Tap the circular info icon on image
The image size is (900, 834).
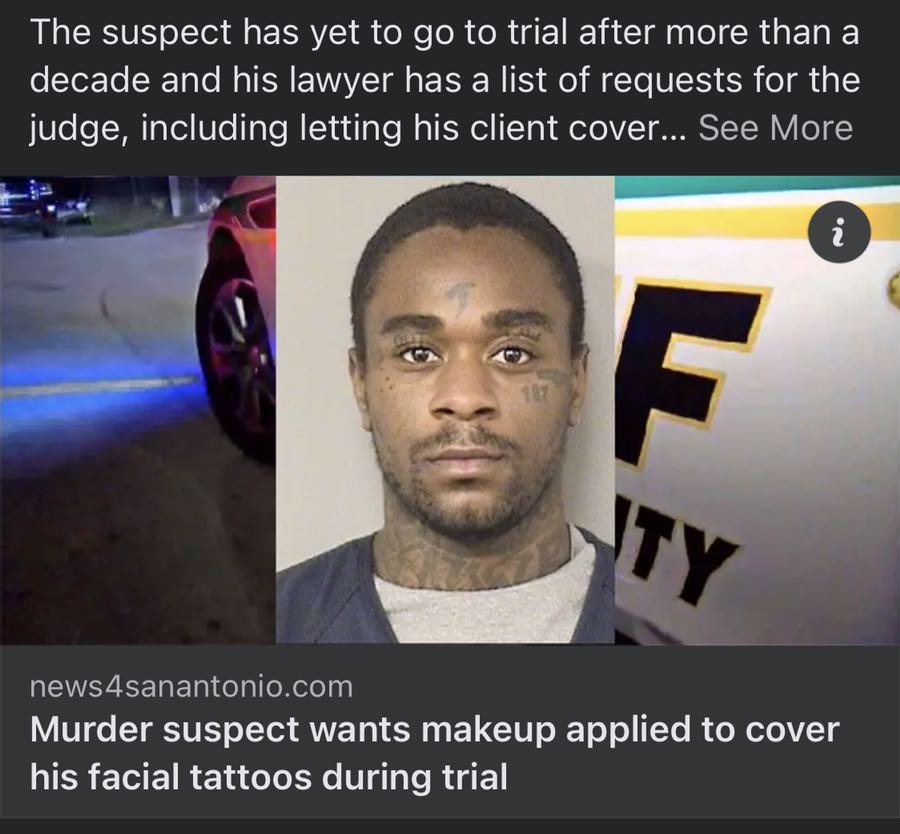point(839,232)
